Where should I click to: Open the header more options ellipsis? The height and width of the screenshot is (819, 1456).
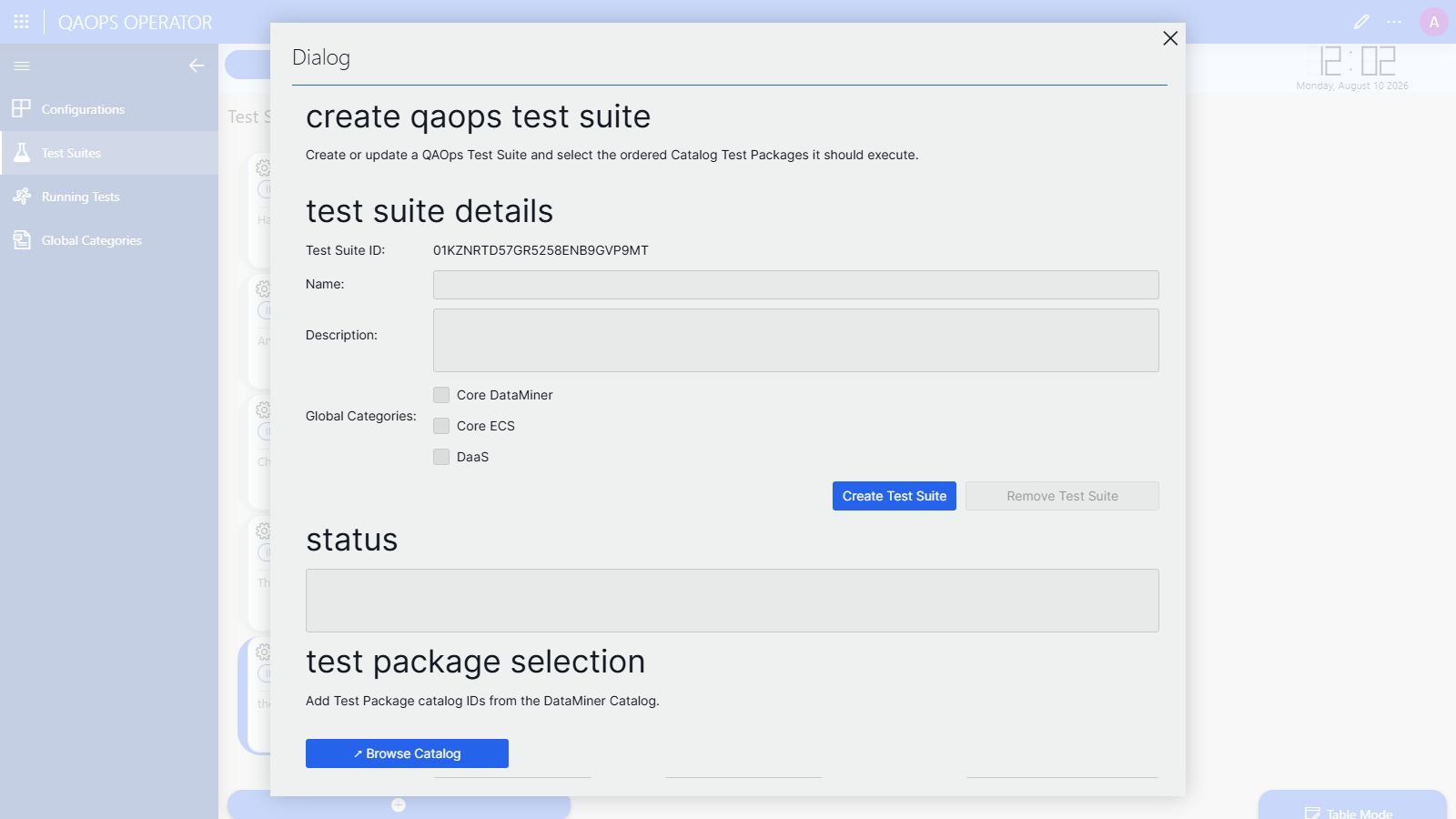pyautogui.click(x=1394, y=22)
